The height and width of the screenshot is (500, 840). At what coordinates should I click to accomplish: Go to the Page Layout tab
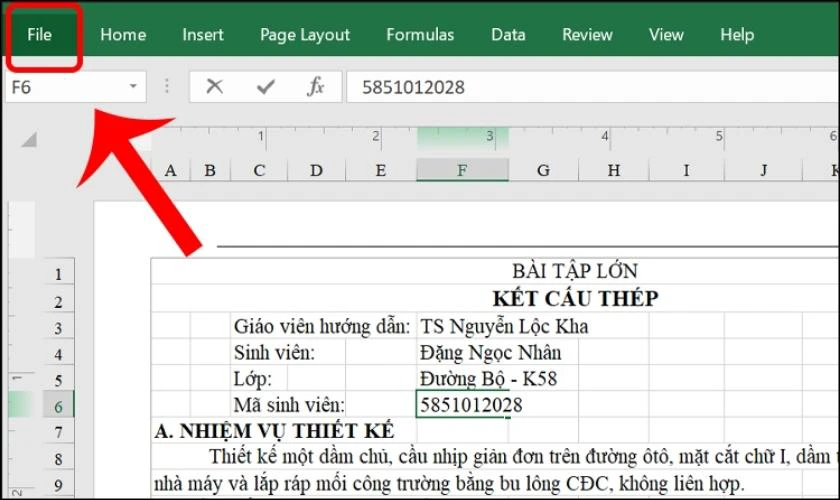point(305,35)
